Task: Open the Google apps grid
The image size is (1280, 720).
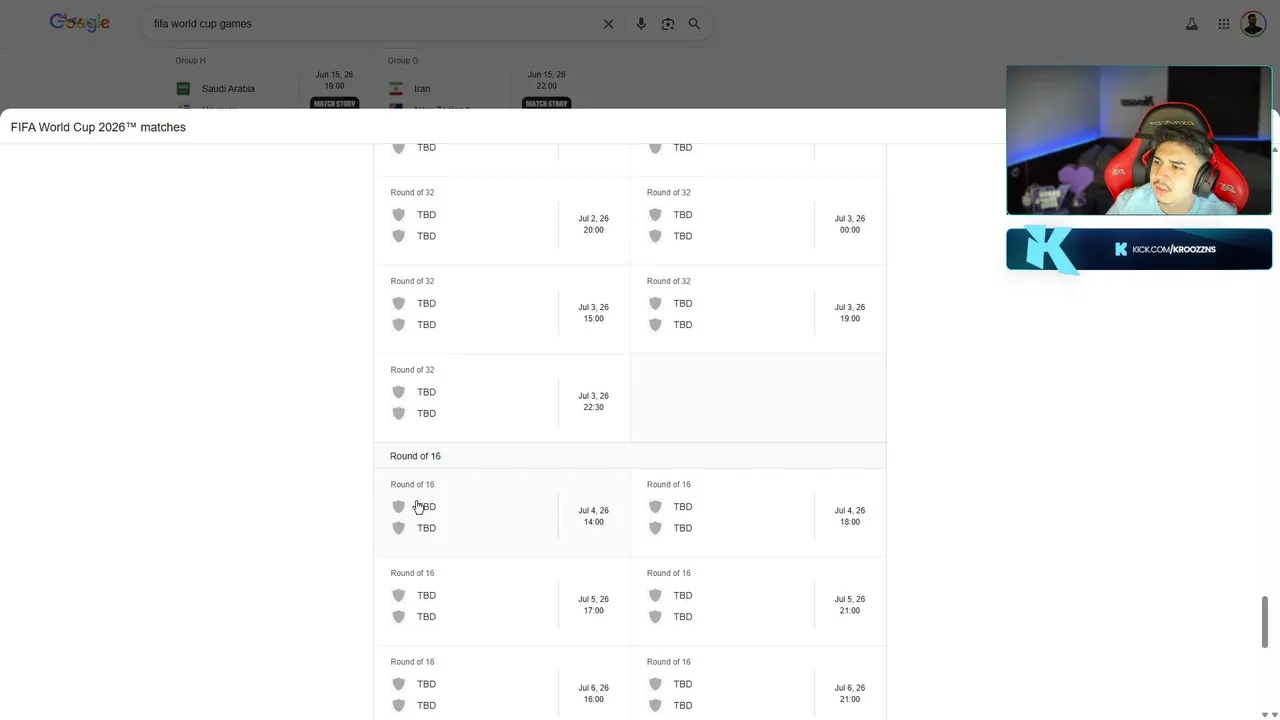Action: pyautogui.click(x=1224, y=24)
